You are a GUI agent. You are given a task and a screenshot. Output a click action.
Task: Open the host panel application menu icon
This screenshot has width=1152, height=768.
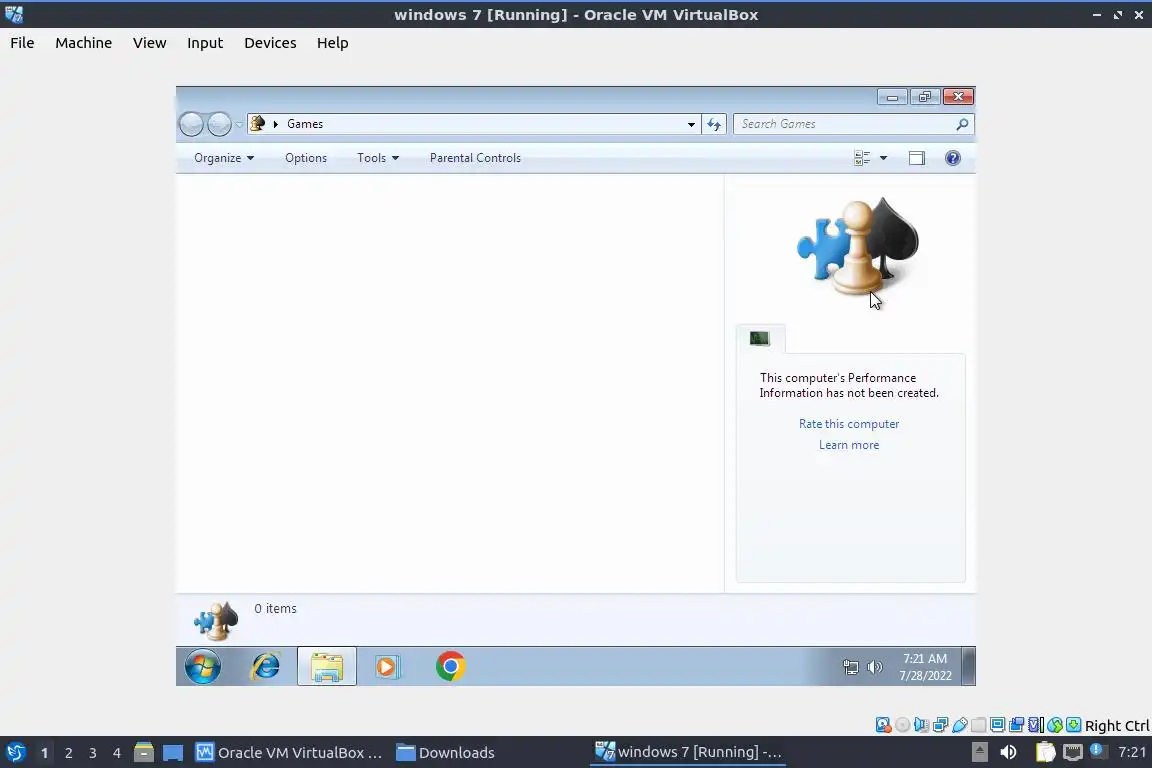tap(15, 753)
